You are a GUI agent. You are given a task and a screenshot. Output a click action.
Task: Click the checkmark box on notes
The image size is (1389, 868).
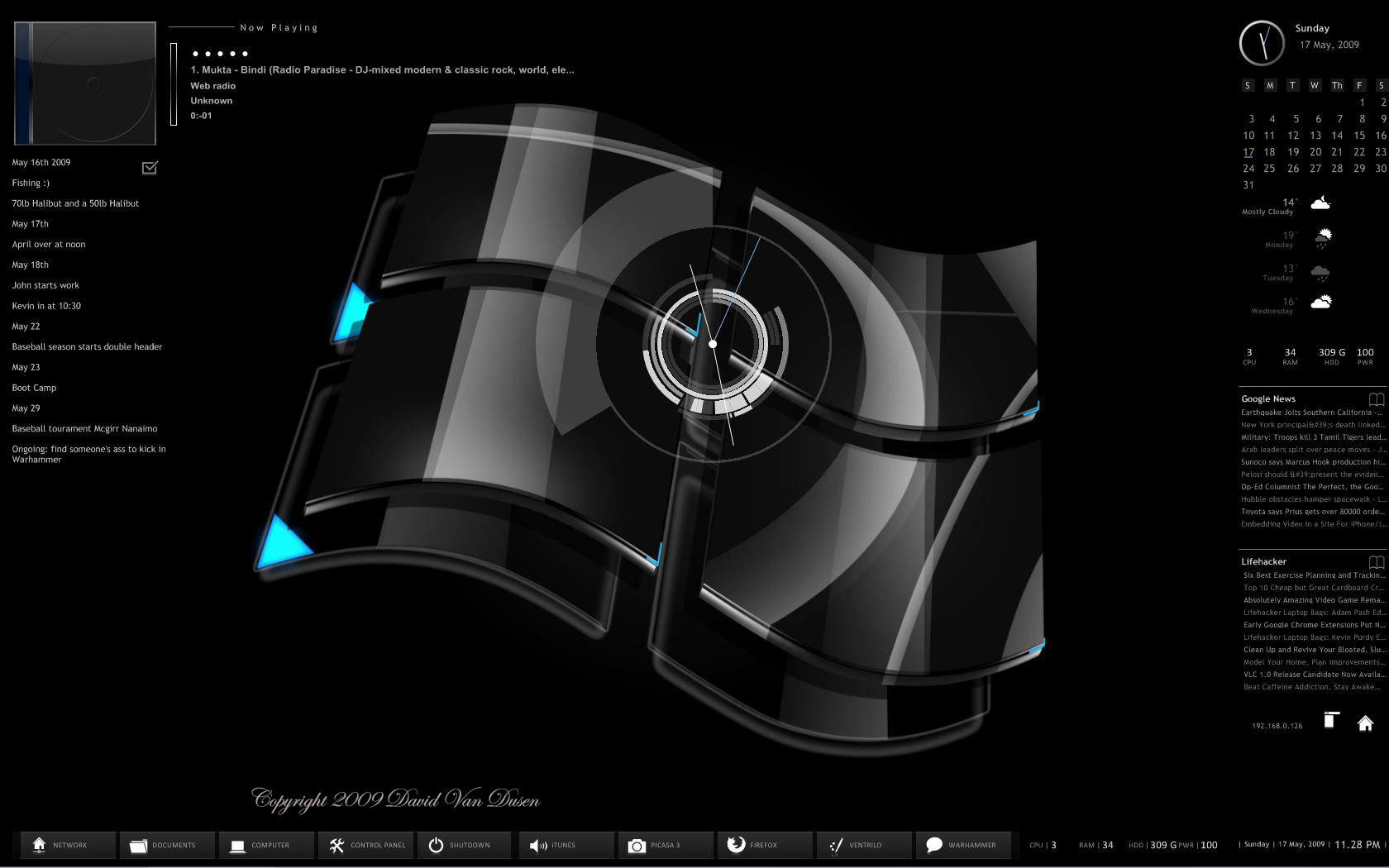150,168
